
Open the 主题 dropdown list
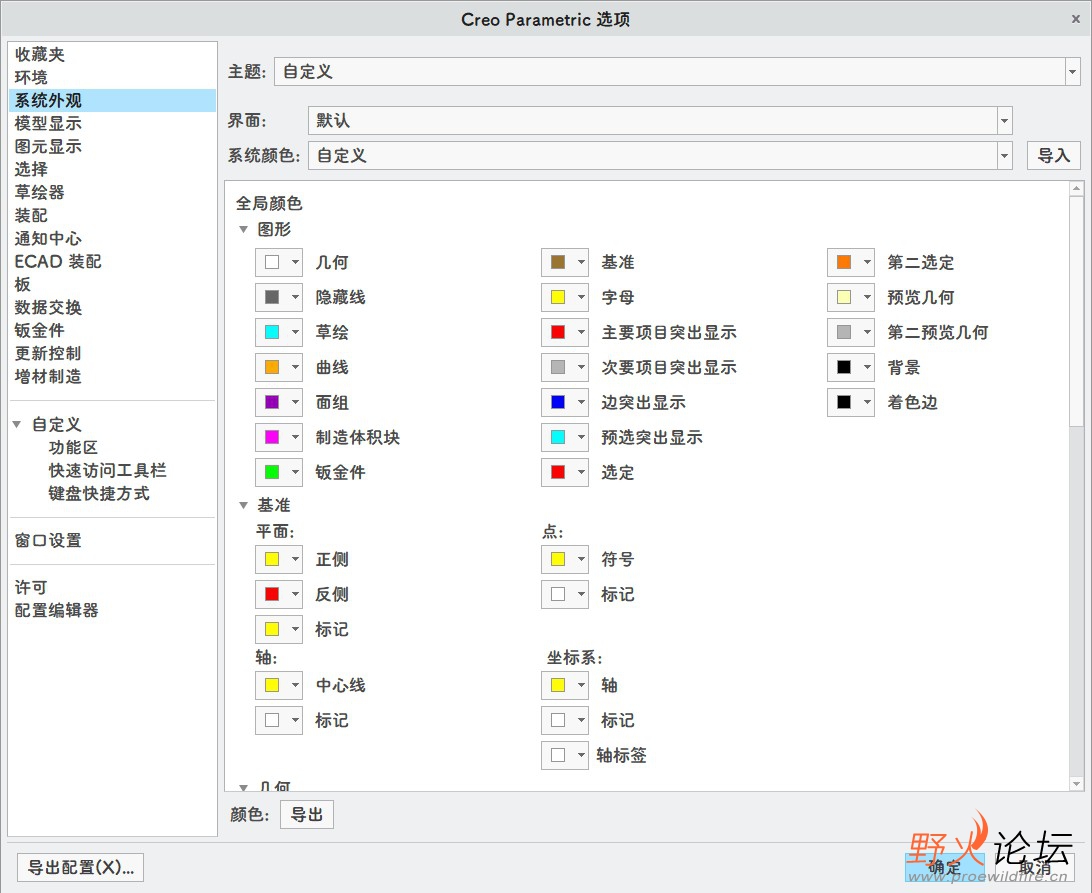[1072, 72]
